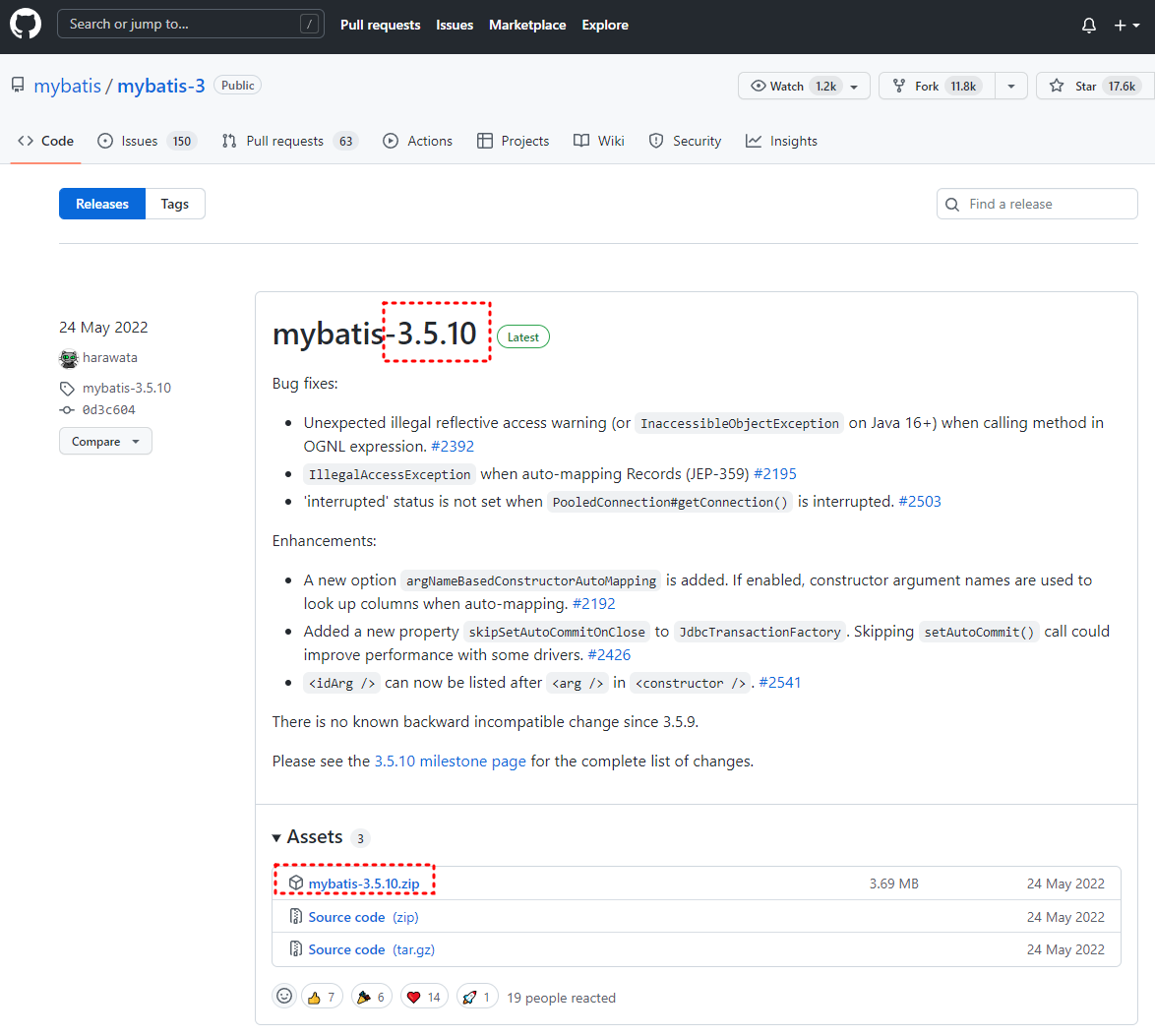Select the Releases button
This screenshot has height=1036, width=1155.
tap(102, 204)
